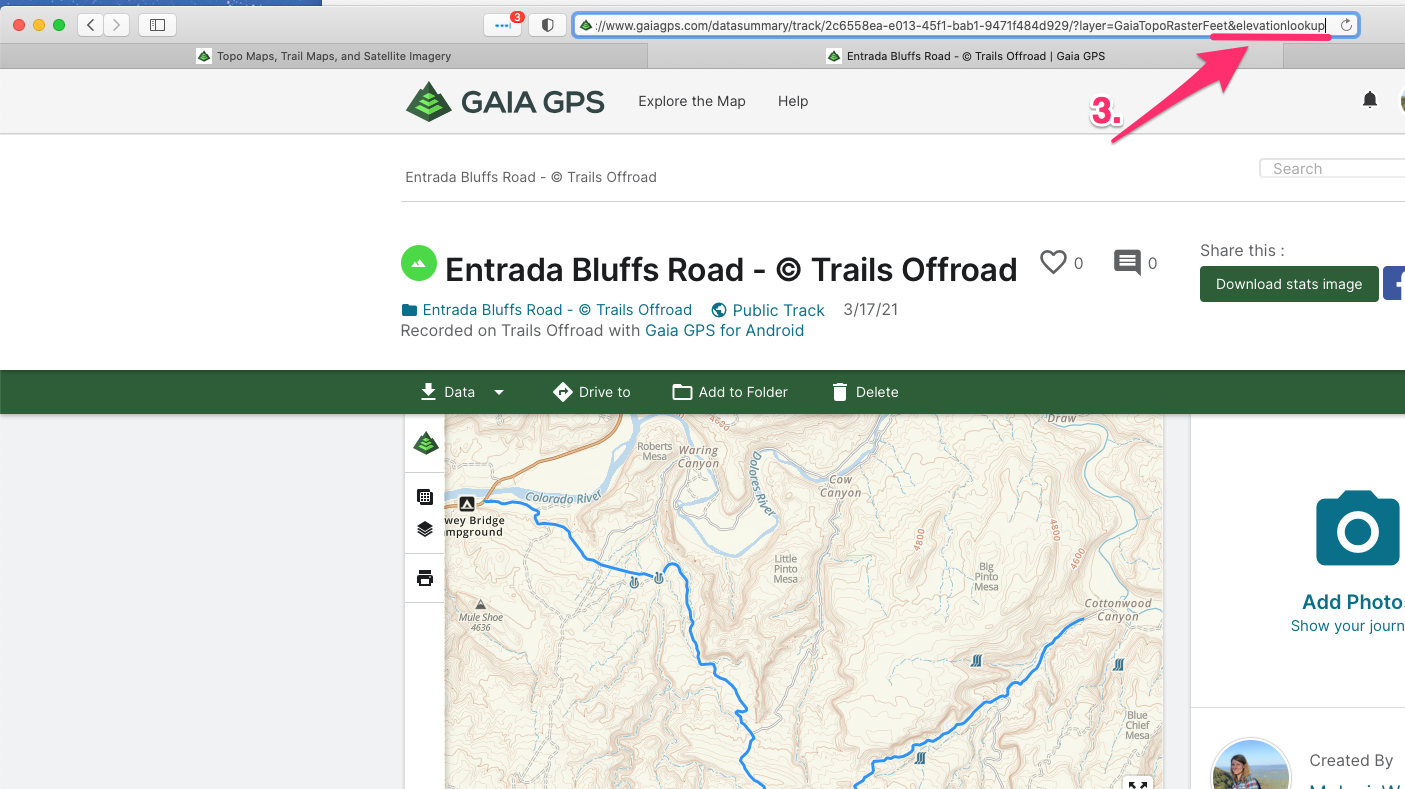
Task: Click the Drive to button
Action: tap(592, 392)
